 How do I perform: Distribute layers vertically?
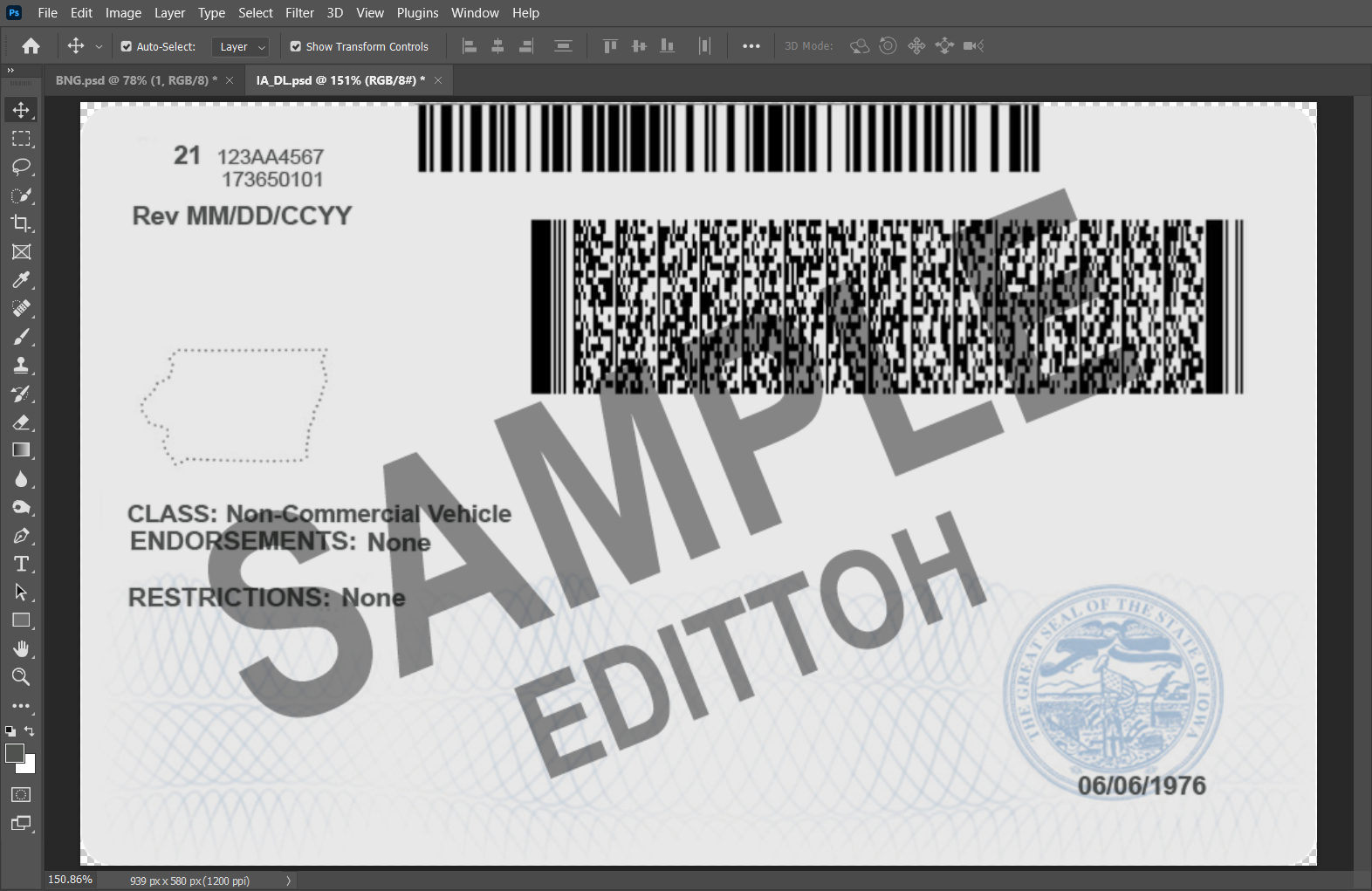563,46
